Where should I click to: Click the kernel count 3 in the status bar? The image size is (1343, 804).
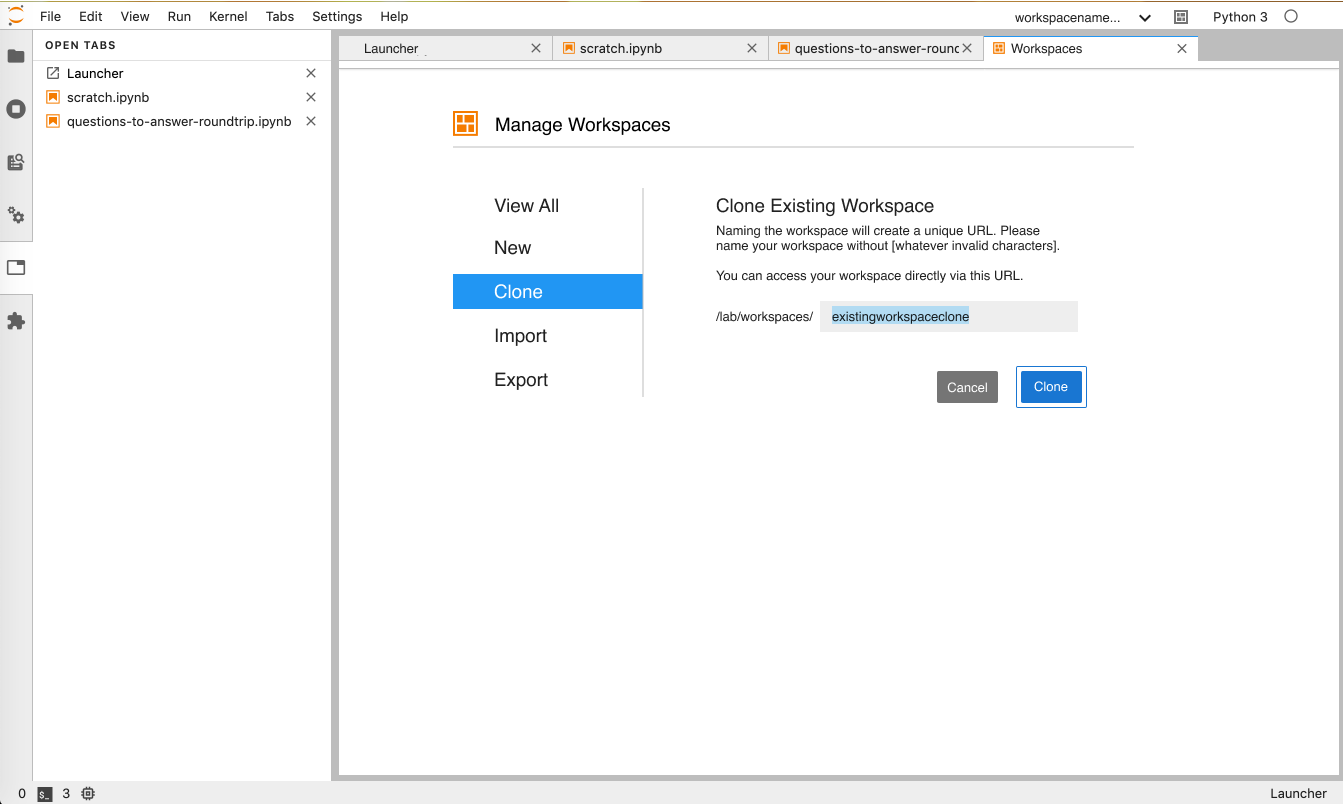(x=66, y=794)
